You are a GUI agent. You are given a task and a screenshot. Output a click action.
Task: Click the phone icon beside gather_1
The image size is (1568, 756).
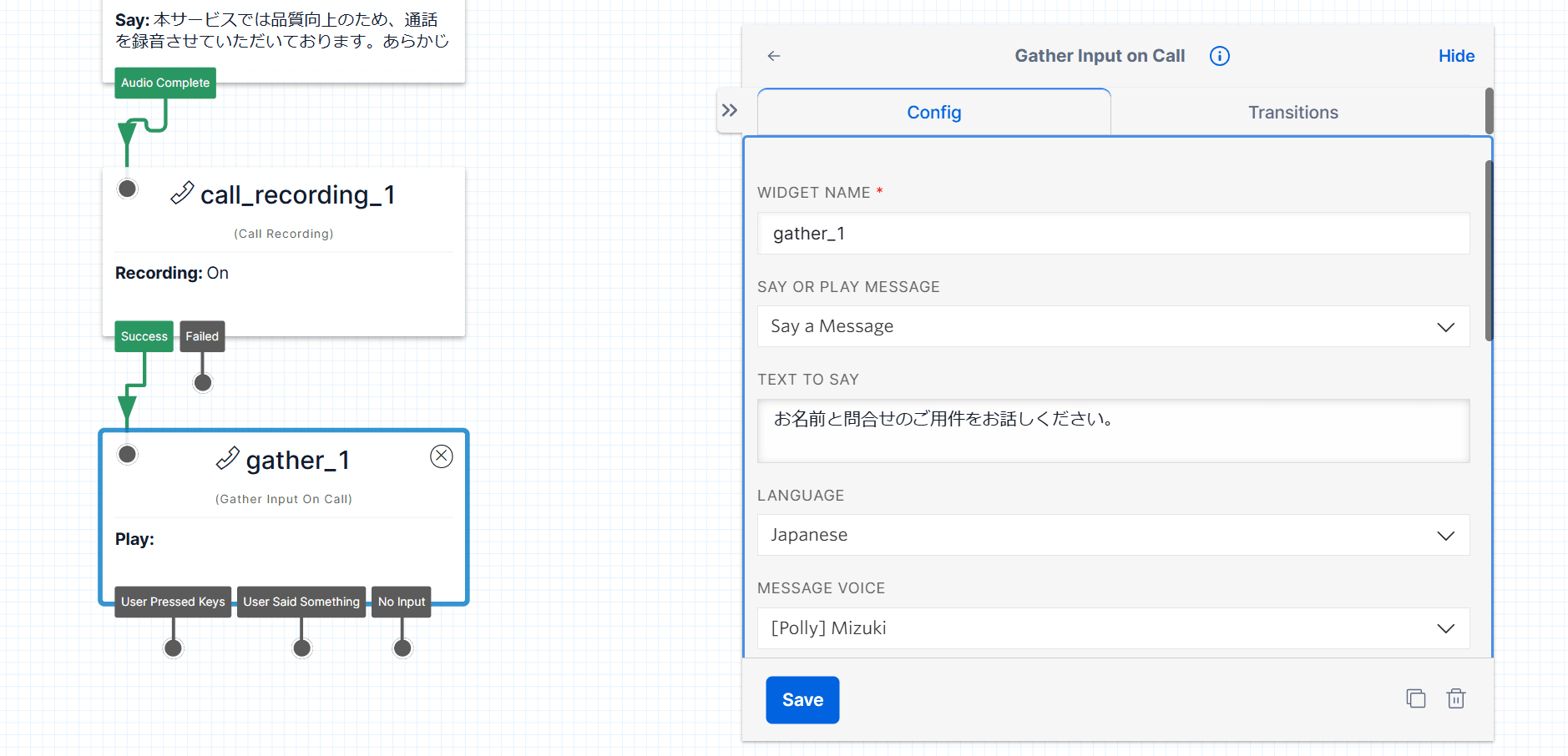227,458
